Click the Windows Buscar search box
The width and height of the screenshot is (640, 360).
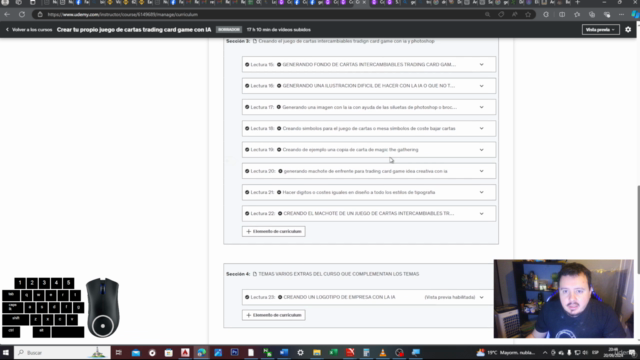coord(62,353)
